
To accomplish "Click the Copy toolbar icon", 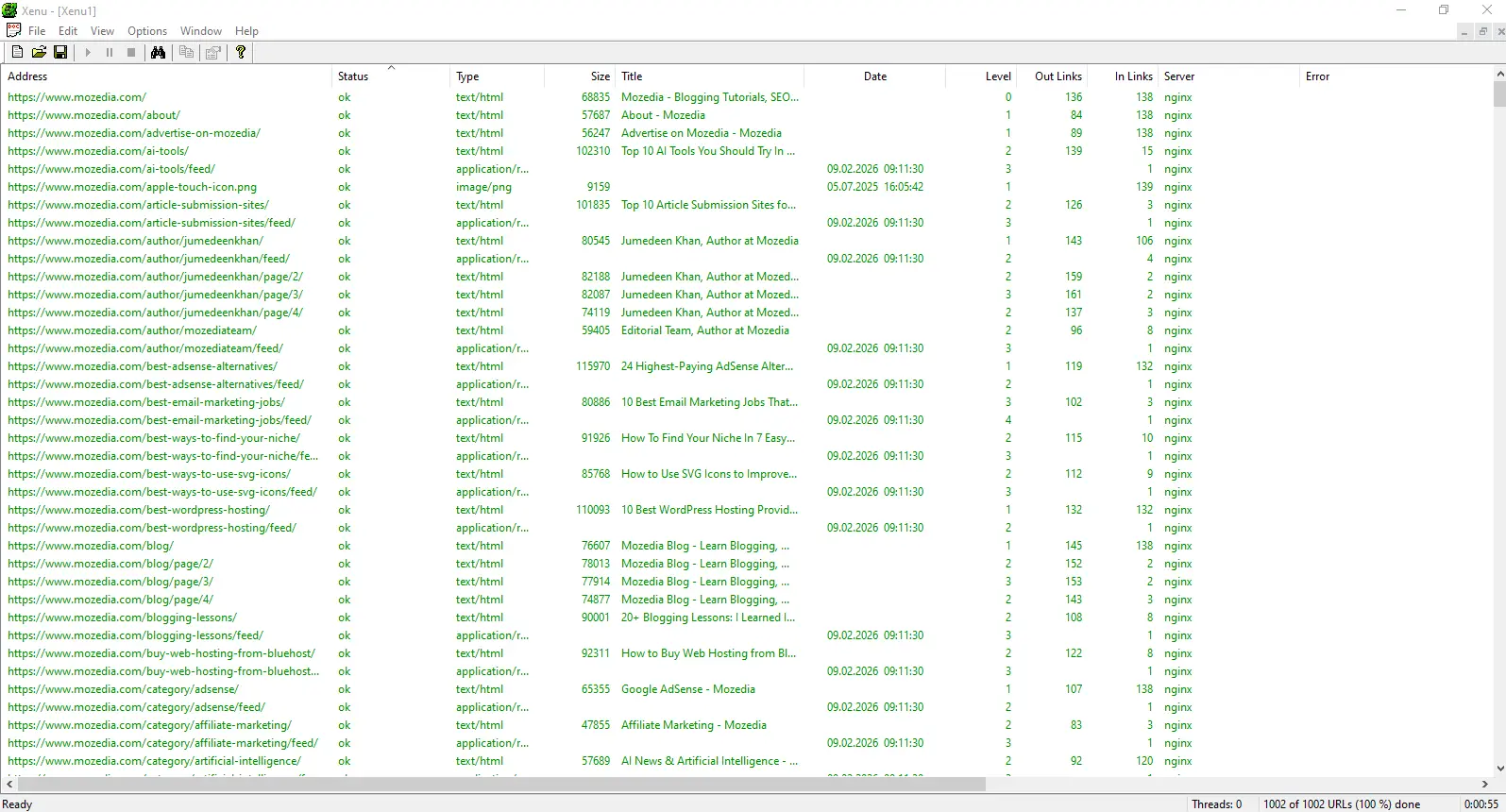I will click(x=186, y=53).
